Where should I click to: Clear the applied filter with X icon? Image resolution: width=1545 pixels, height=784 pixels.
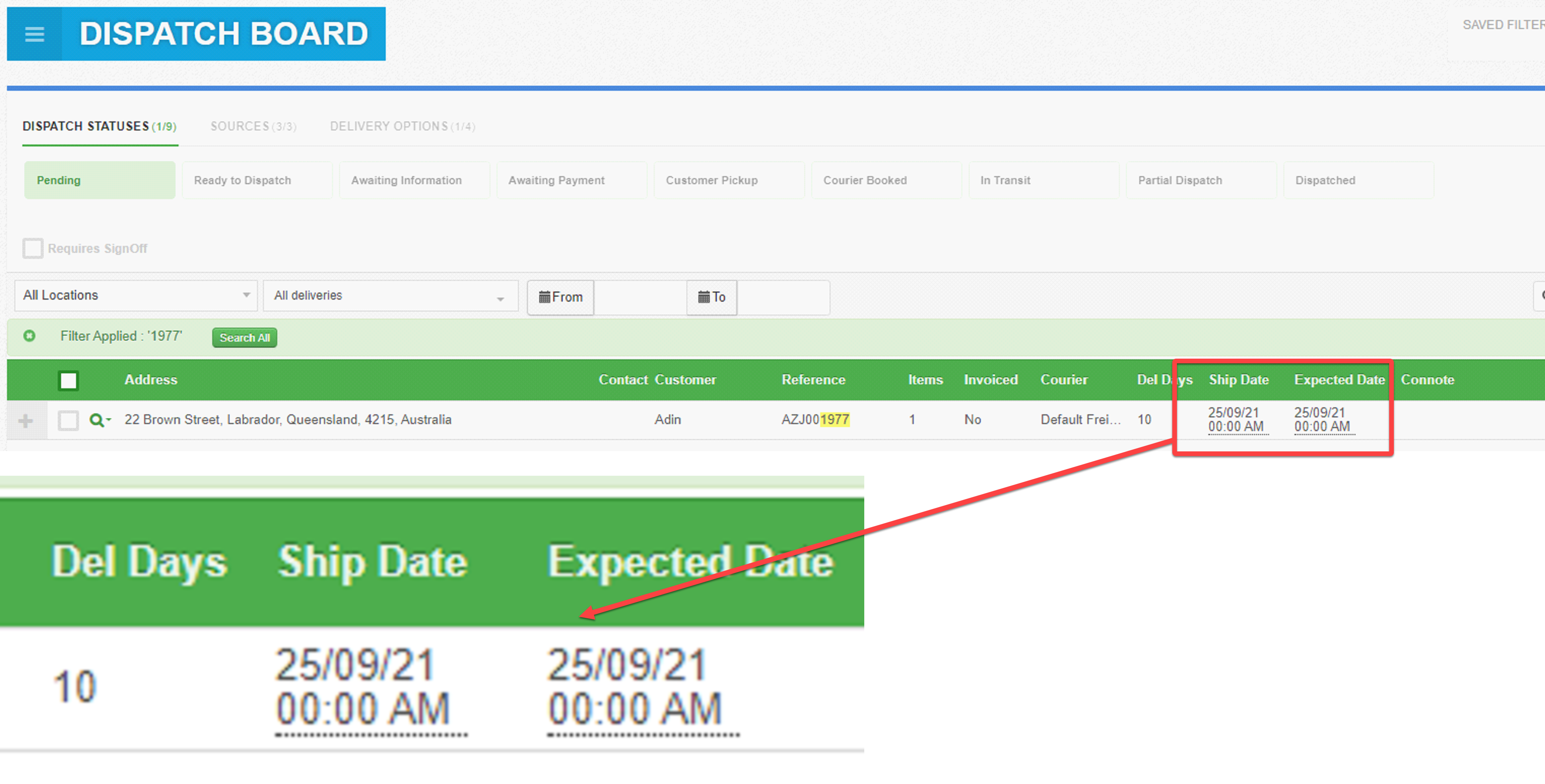(x=29, y=336)
